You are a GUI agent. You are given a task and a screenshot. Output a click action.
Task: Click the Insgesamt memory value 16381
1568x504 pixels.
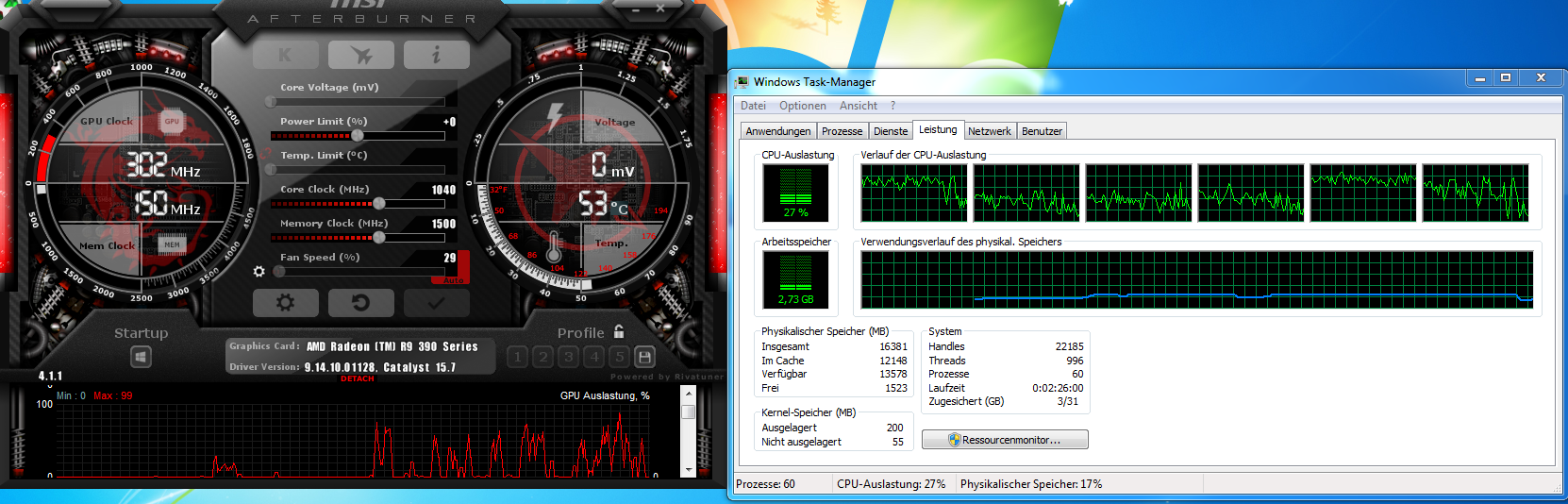[892, 346]
